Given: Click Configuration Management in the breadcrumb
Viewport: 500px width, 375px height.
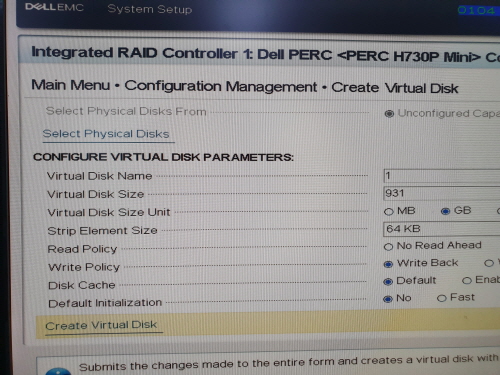Looking at the screenshot, I should tap(221, 87).
